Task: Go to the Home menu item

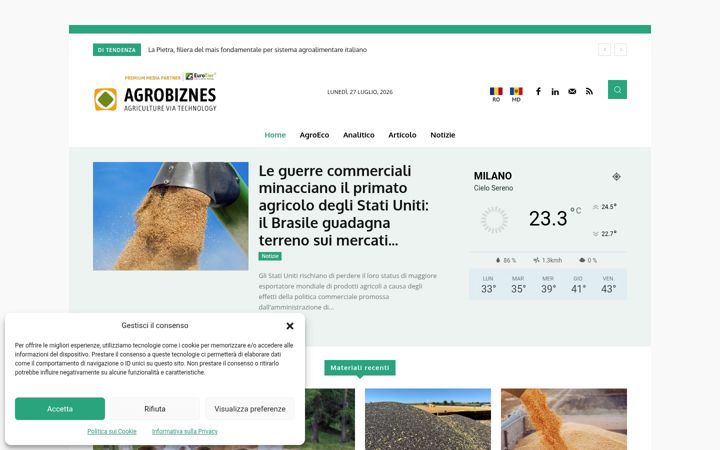Action: click(275, 135)
